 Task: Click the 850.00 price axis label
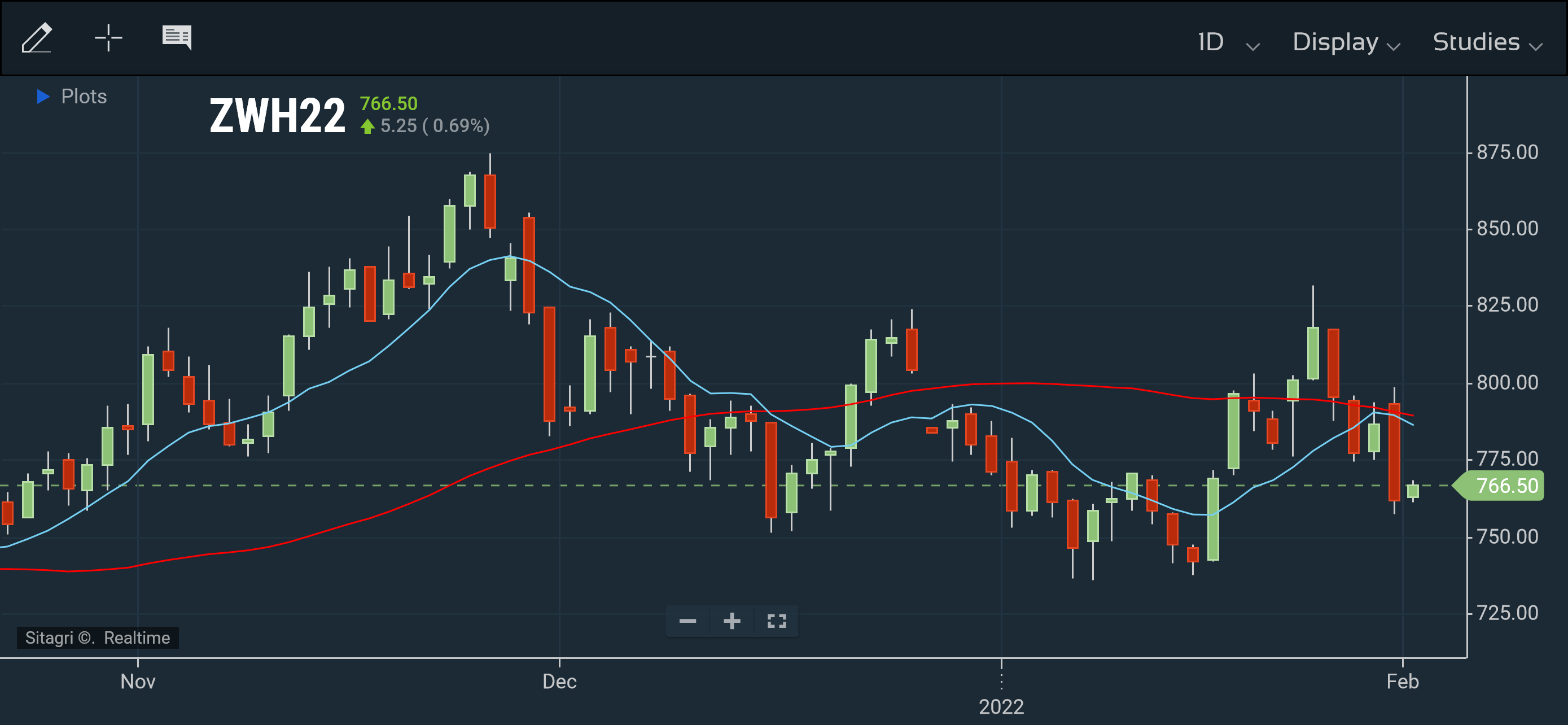[x=1507, y=228]
